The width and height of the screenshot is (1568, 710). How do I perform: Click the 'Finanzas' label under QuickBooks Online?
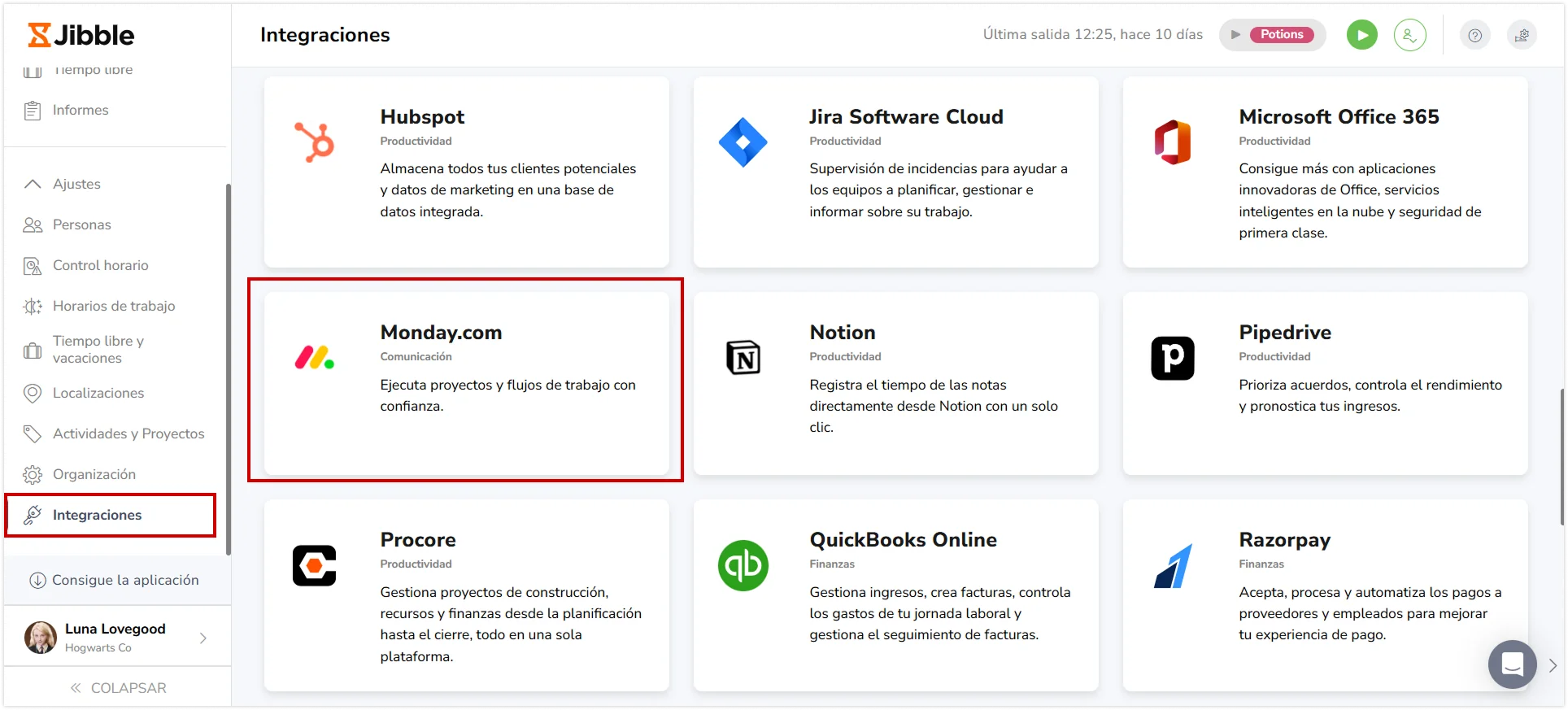coord(832,564)
